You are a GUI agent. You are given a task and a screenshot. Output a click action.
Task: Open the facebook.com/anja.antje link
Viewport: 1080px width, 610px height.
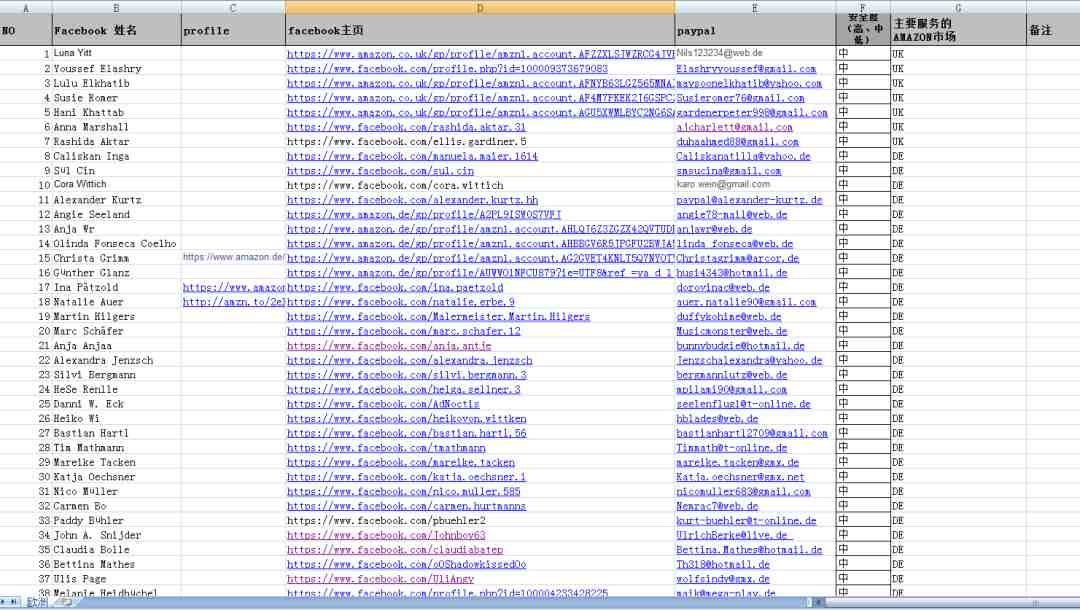pyautogui.click(x=389, y=346)
